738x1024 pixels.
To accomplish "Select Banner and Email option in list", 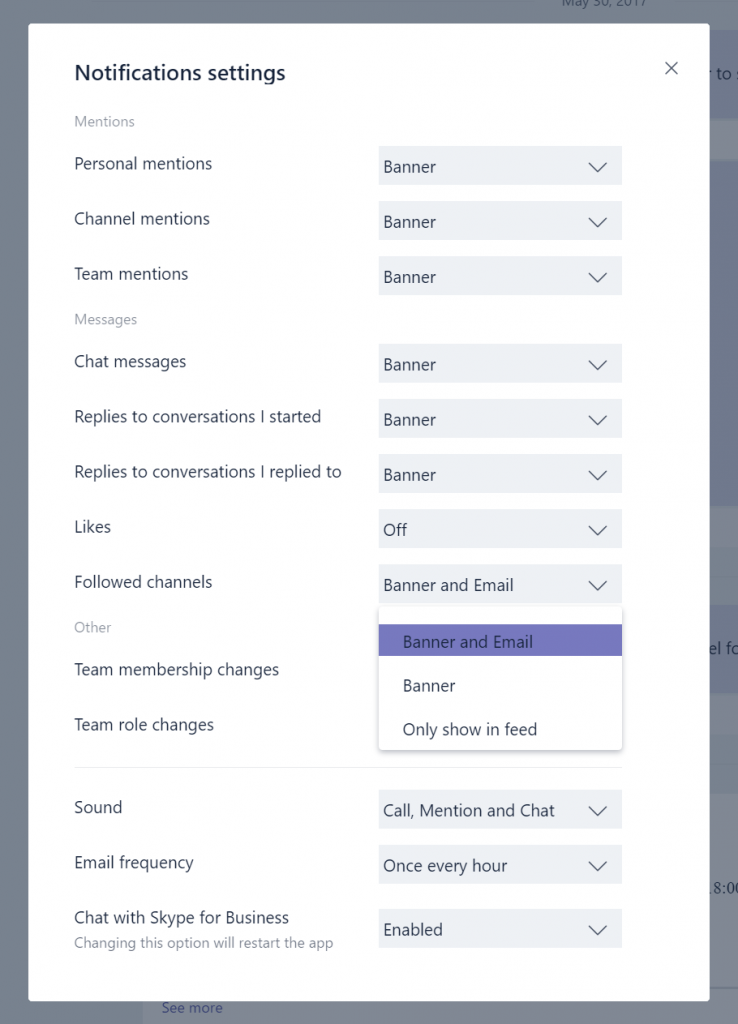I will (500, 641).
